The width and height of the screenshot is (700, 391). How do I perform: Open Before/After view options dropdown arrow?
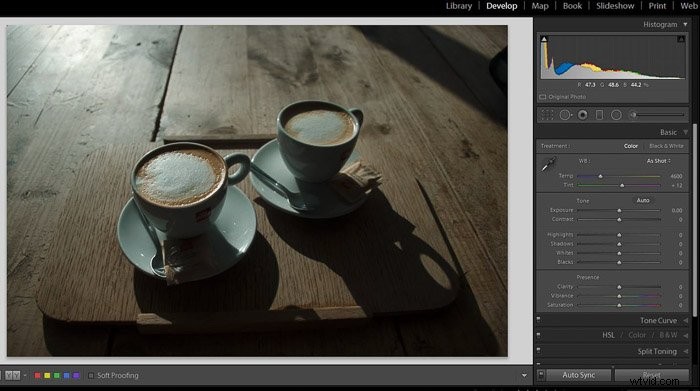[x=25, y=376]
